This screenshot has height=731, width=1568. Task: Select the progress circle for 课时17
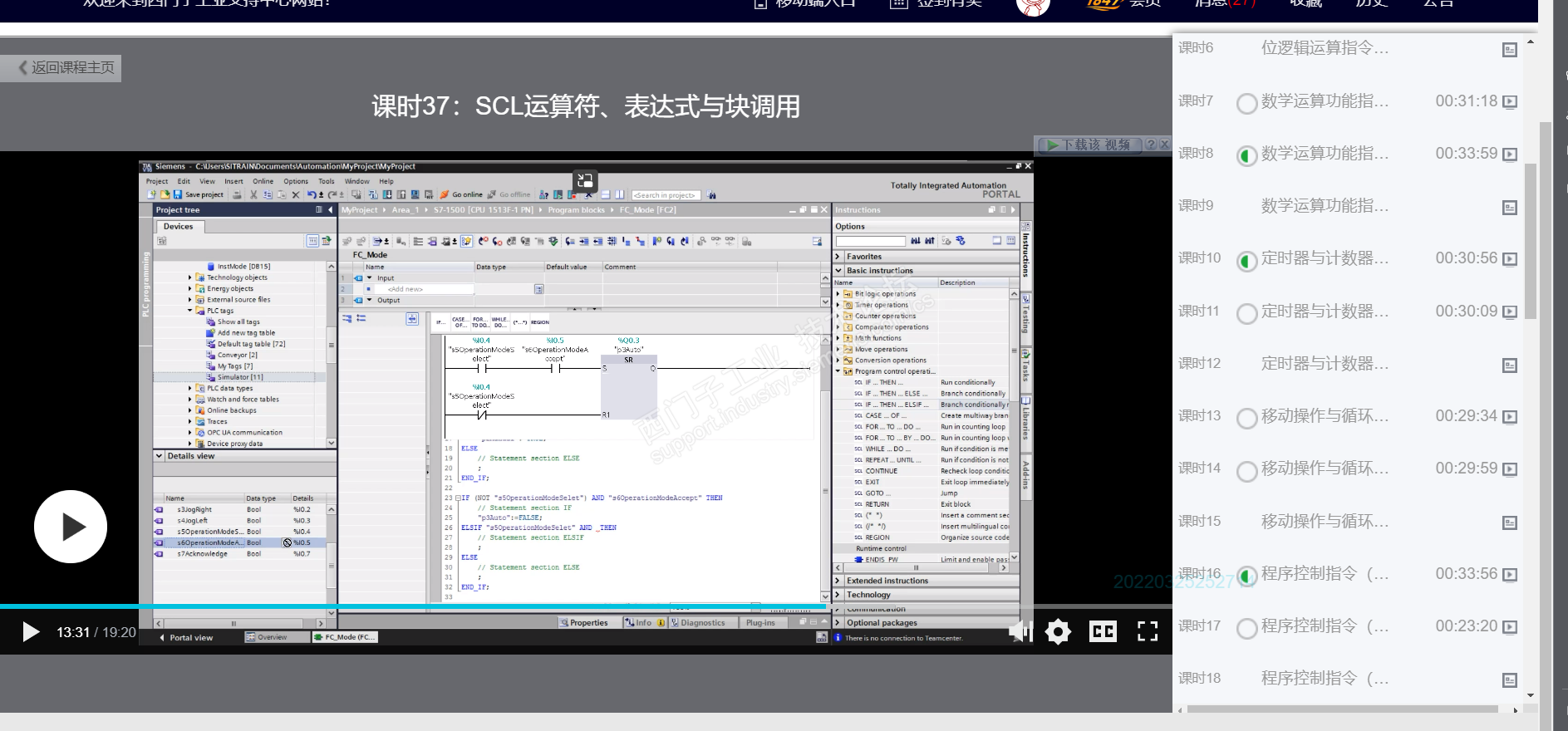(1246, 629)
